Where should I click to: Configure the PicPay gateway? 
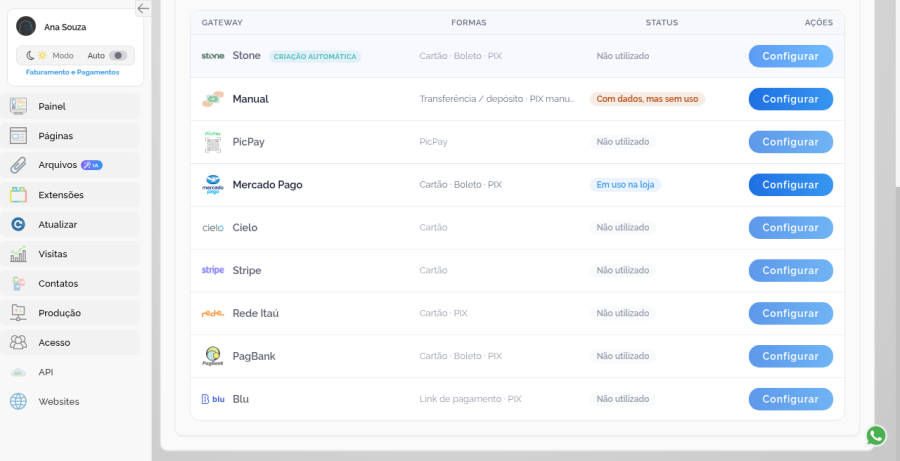pyautogui.click(x=790, y=142)
